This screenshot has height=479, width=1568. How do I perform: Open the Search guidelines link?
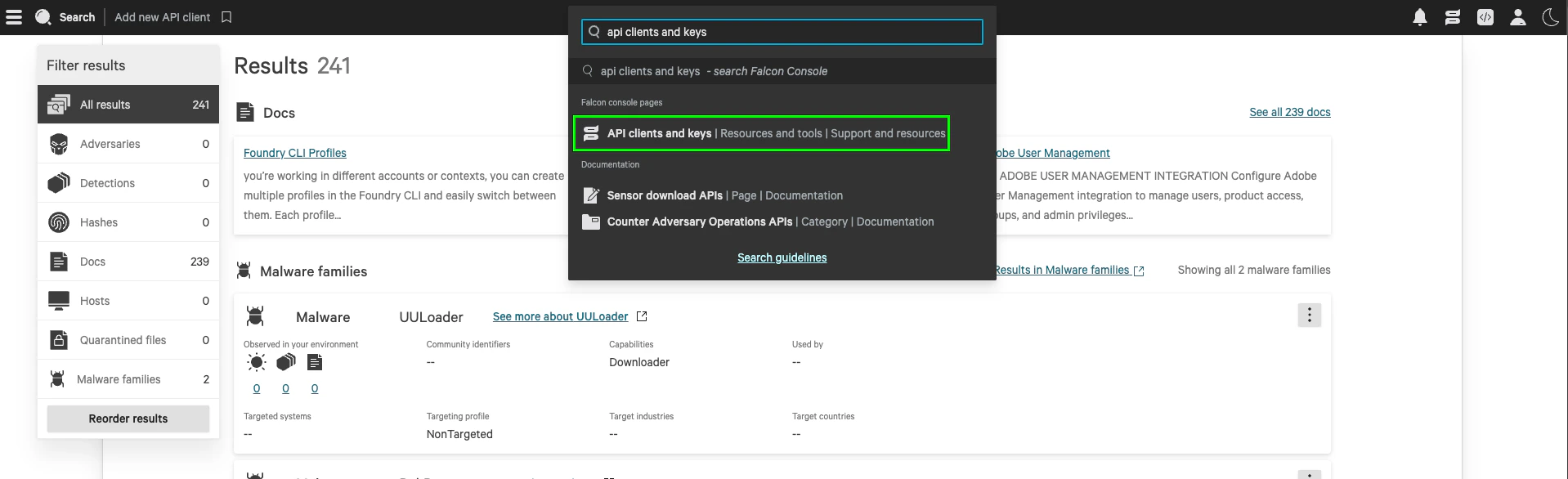(x=782, y=257)
